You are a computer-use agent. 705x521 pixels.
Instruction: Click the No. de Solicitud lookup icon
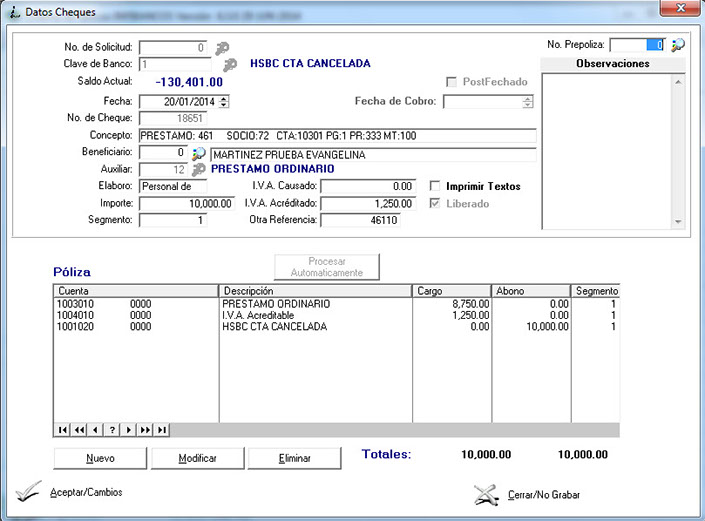coord(222,47)
